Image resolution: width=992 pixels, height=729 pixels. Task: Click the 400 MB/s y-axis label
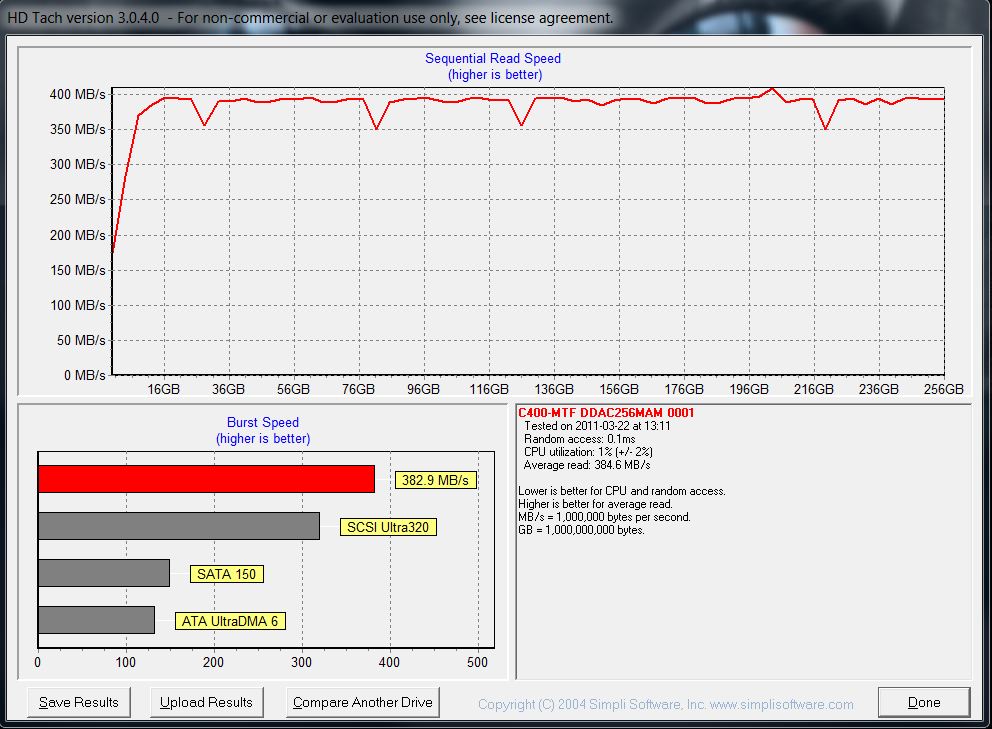click(77, 94)
